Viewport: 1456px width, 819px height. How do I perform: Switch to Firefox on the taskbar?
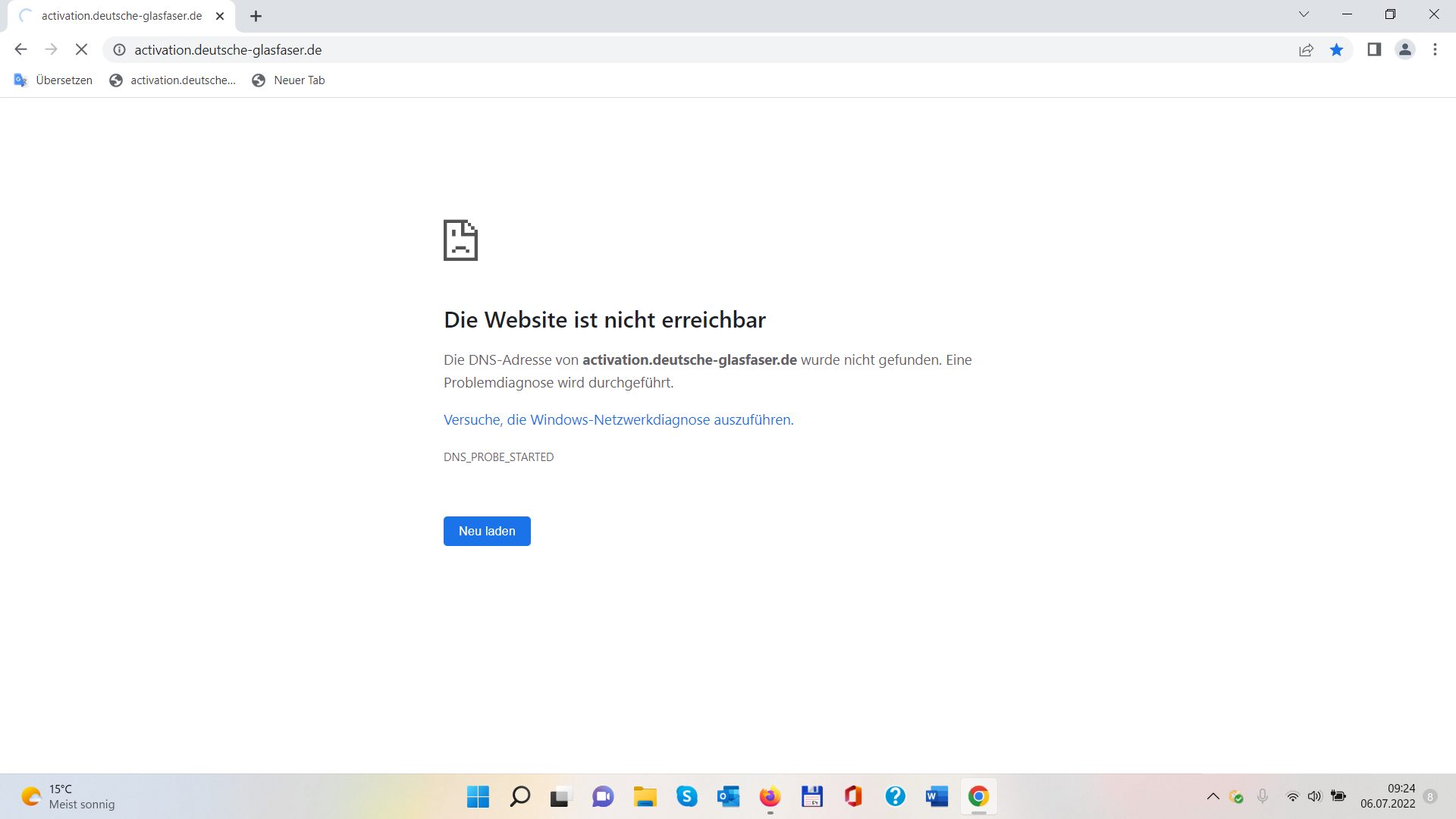pos(770,797)
